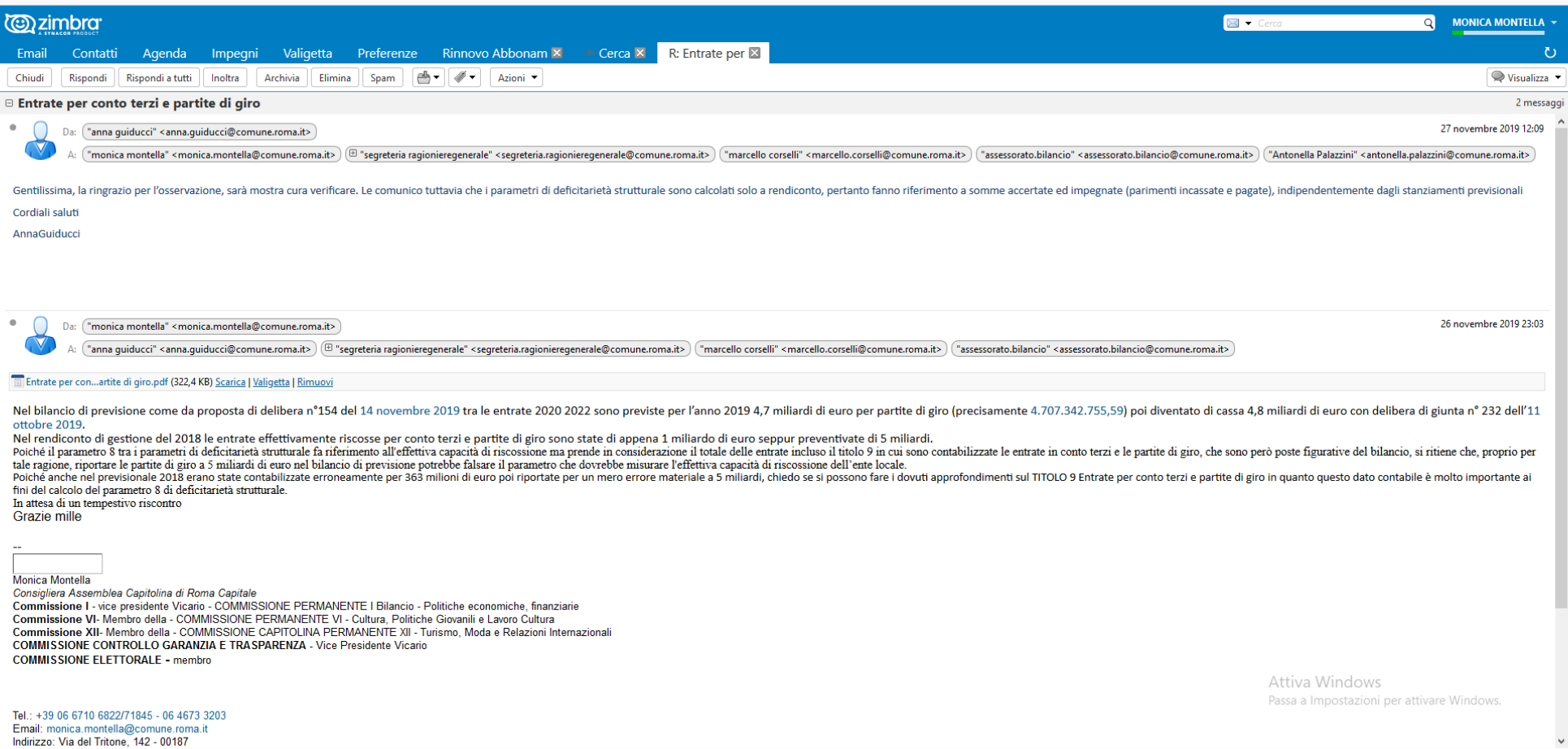Open the move-to-folder icon menu
Viewport: 1568px width, 749px height.
428,78
